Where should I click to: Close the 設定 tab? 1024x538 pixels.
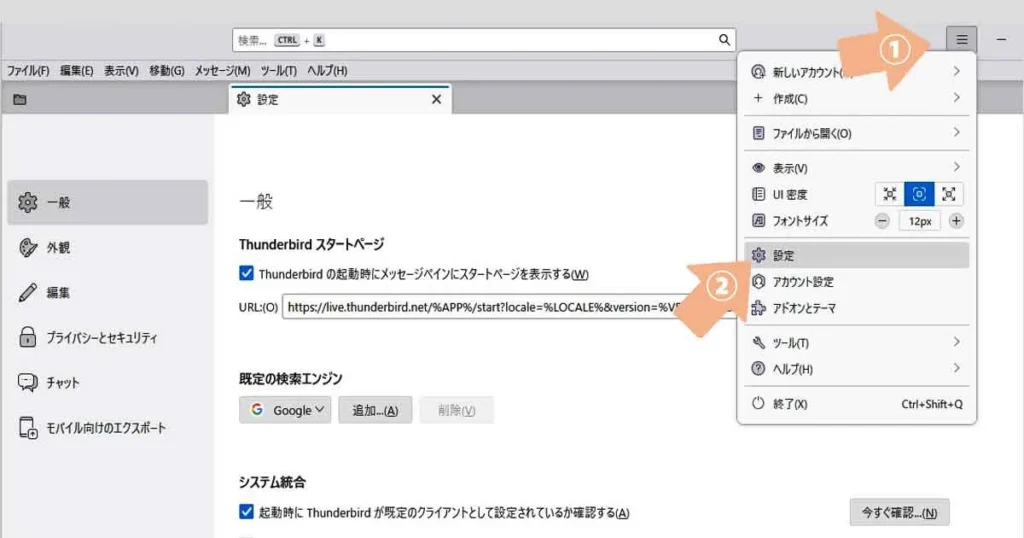click(x=436, y=99)
